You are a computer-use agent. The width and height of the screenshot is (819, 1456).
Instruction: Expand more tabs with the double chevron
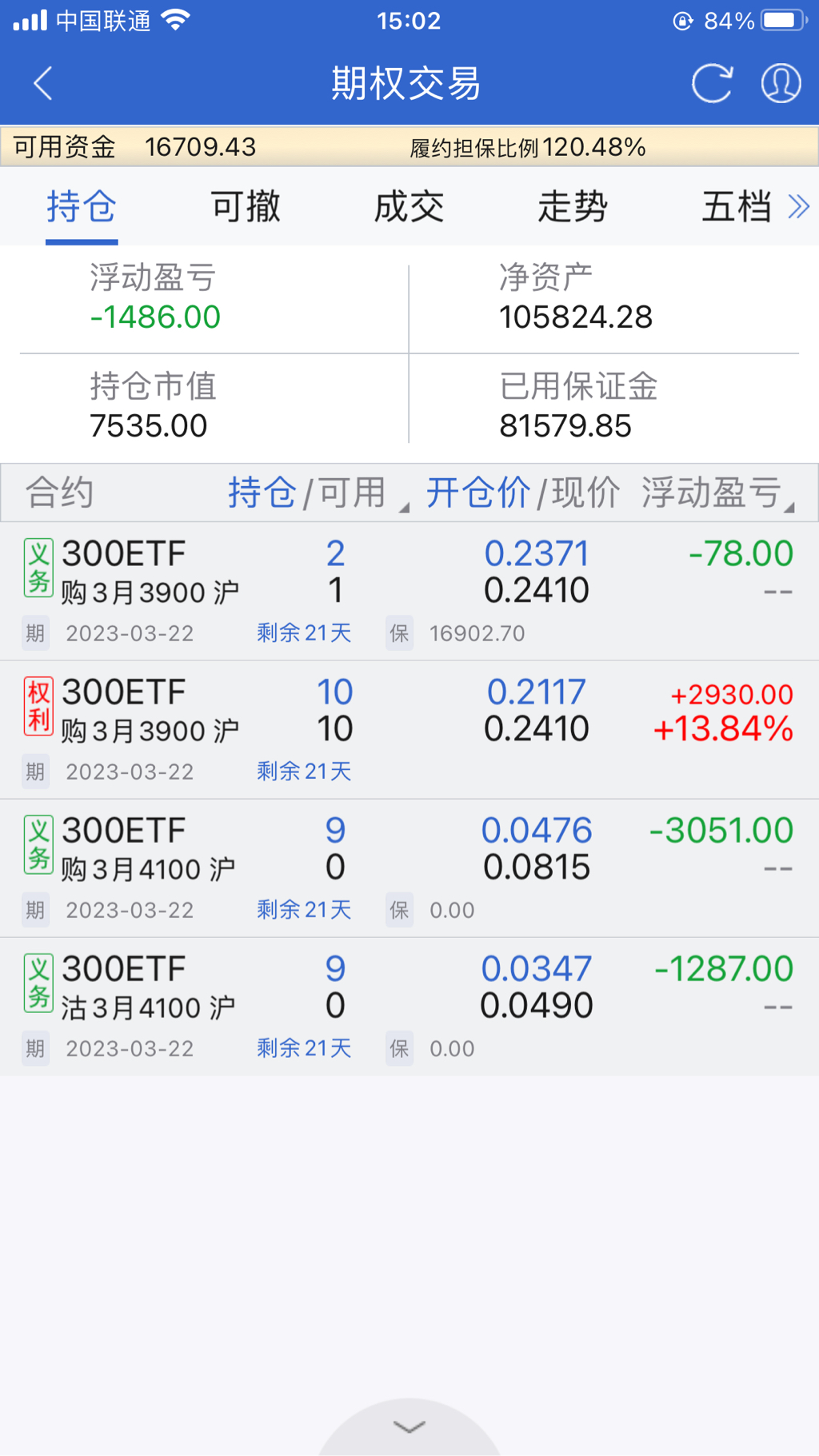coord(798,207)
